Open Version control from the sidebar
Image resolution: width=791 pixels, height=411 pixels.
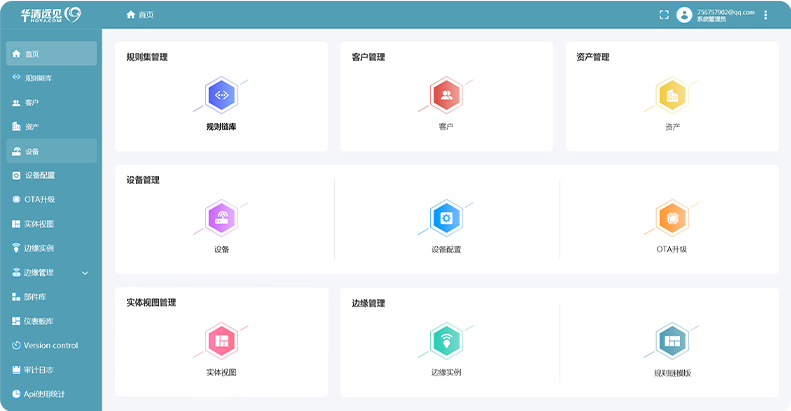coord(50,346)
